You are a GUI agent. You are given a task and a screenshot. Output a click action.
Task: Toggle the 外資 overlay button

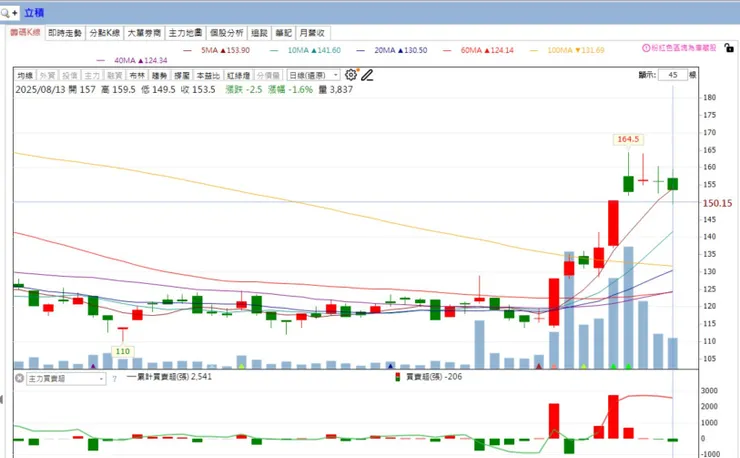[x=47, y=76]
